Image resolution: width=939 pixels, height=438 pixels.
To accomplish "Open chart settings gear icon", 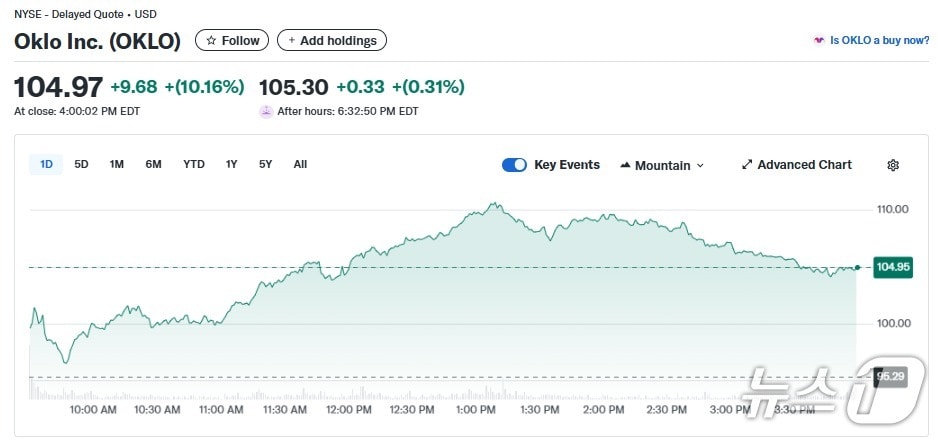I will pyautogui.click(x=893, y=165).
